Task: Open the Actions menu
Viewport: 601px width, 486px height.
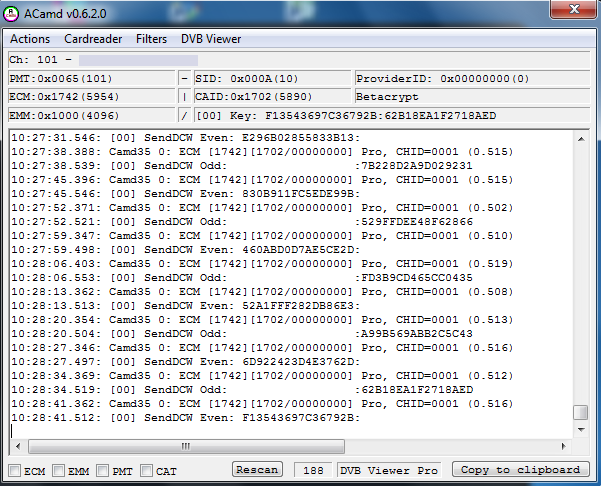Action: tap(30, 39)
